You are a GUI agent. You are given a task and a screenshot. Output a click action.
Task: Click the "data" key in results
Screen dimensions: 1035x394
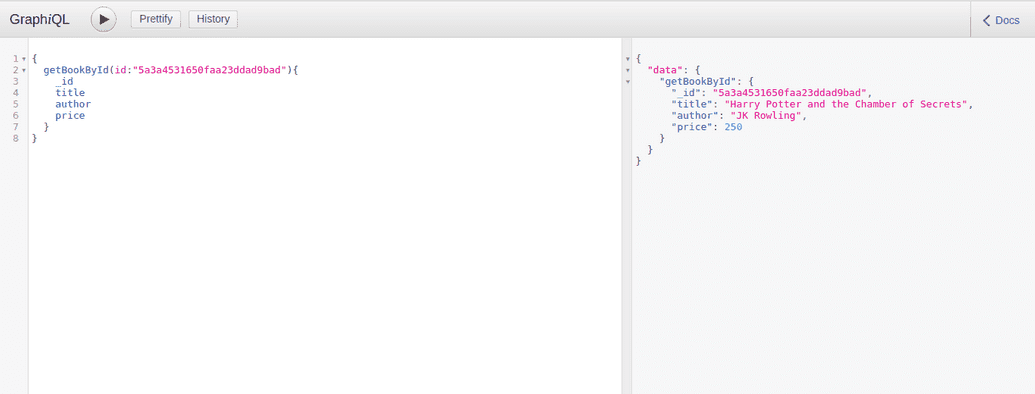(x=665, y=70)
